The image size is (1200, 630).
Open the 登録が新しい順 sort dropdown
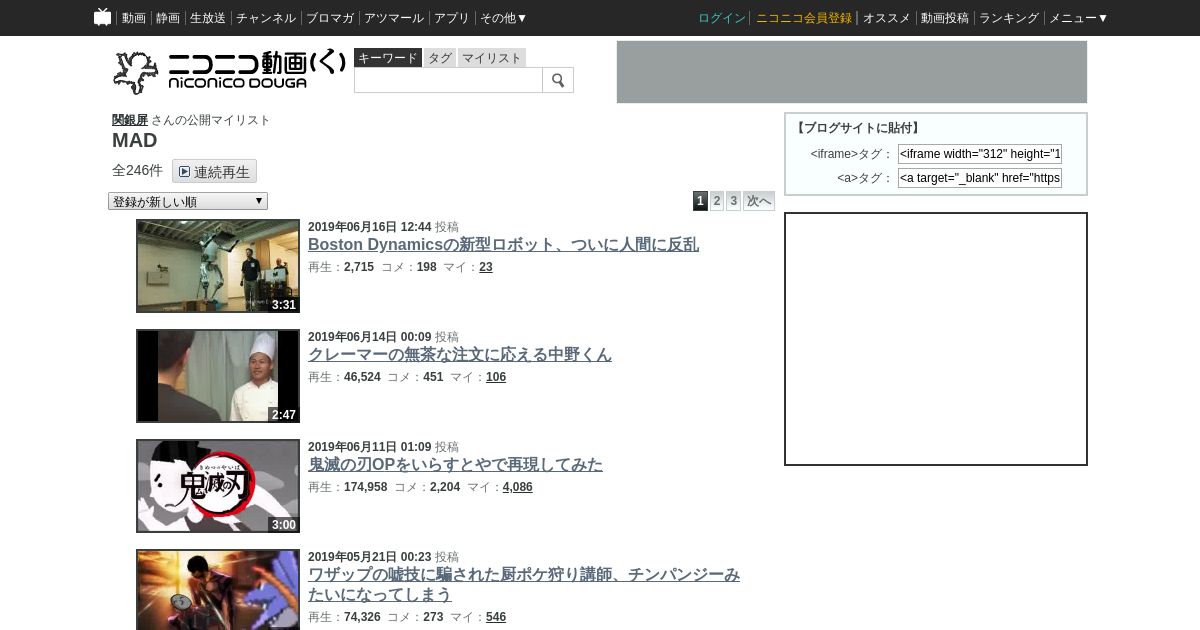pos(188,201)
